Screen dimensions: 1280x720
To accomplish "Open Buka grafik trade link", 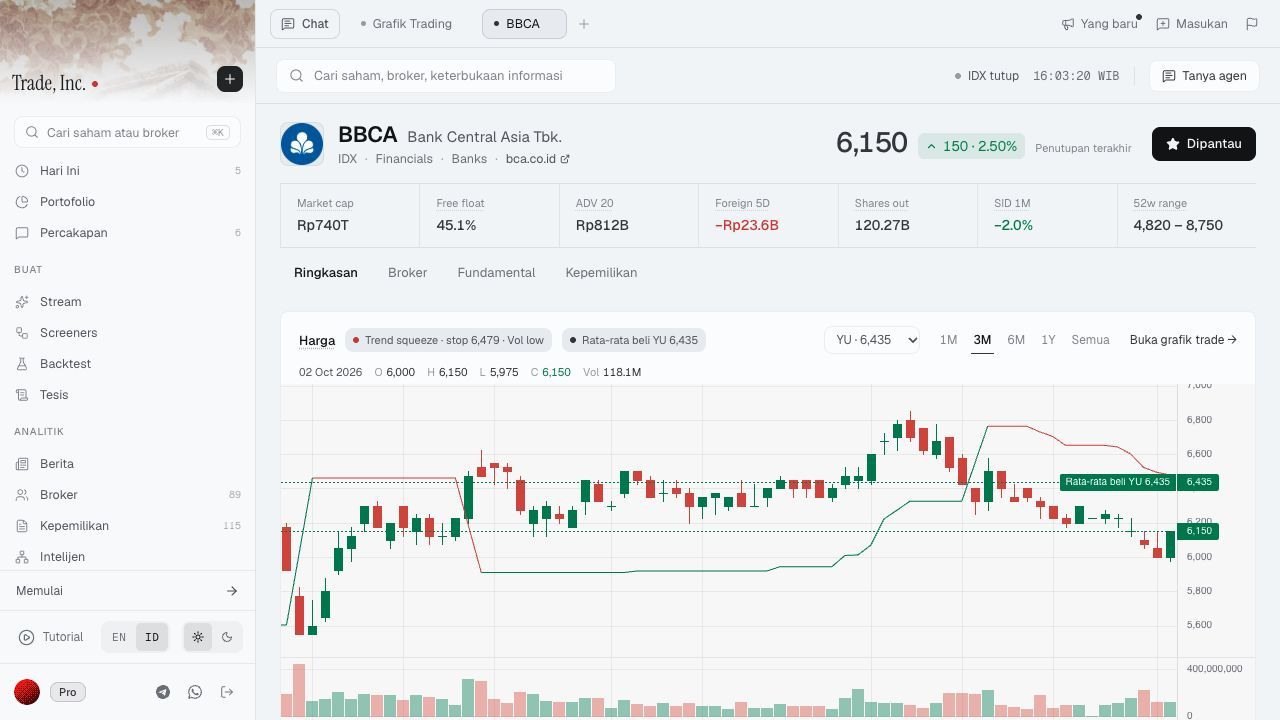I will point(1183,340).
